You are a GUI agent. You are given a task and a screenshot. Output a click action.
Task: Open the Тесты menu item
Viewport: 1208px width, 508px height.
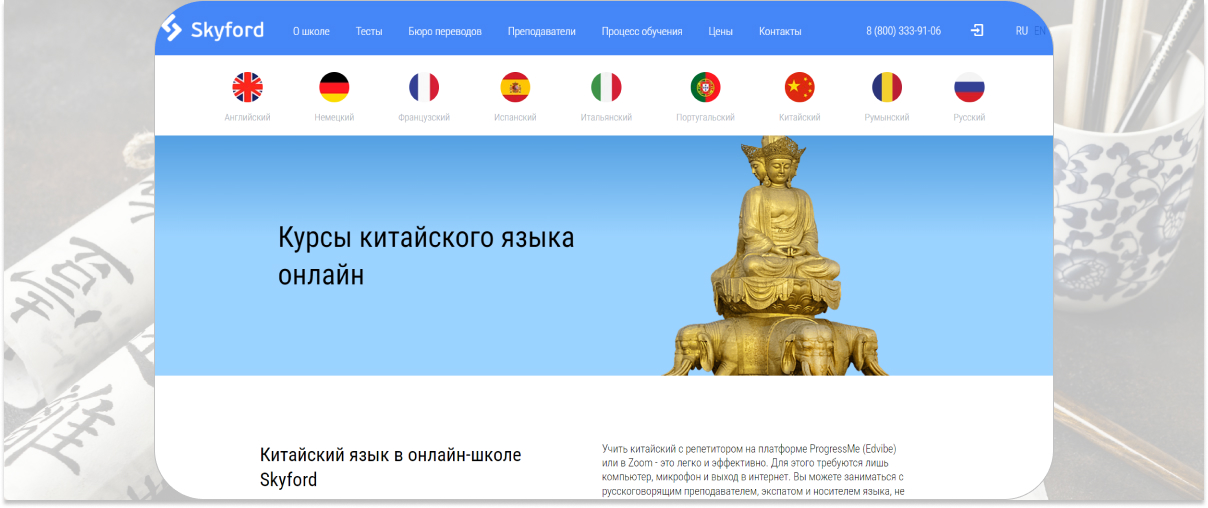click(369, 32)
